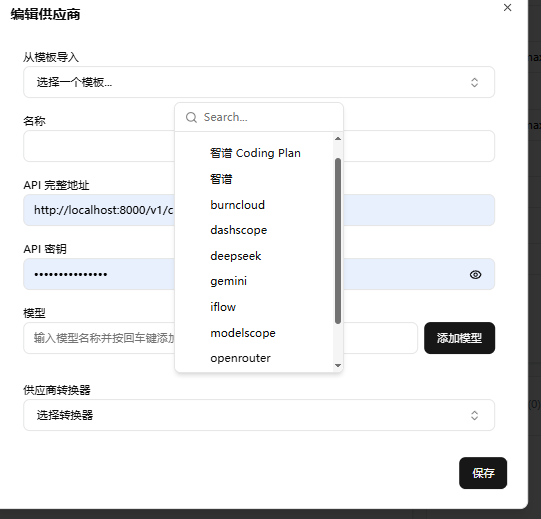541x519 pixels.
Task: Click scroll down arrow of template list
Action: [338, 365]
